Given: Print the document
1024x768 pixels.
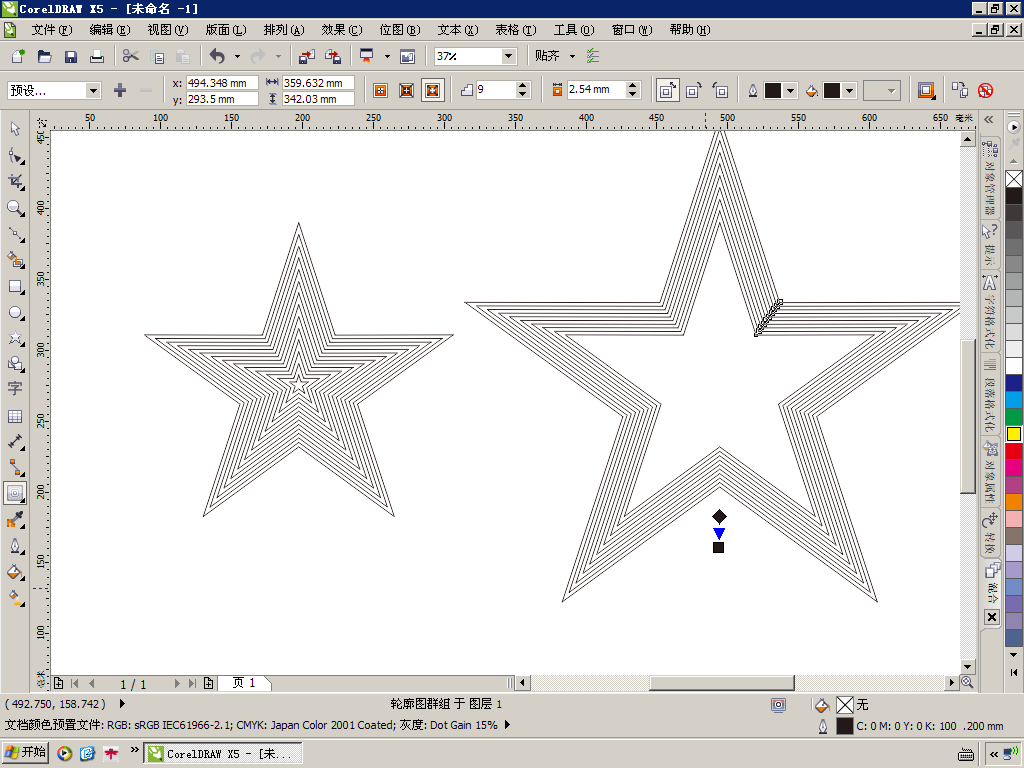Looking at the screenshot, I should tap(97, 56).
